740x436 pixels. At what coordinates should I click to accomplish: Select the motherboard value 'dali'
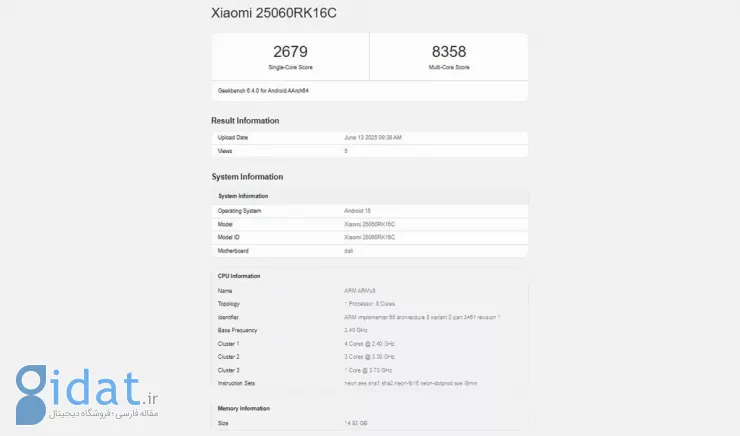tap(348, 251)
